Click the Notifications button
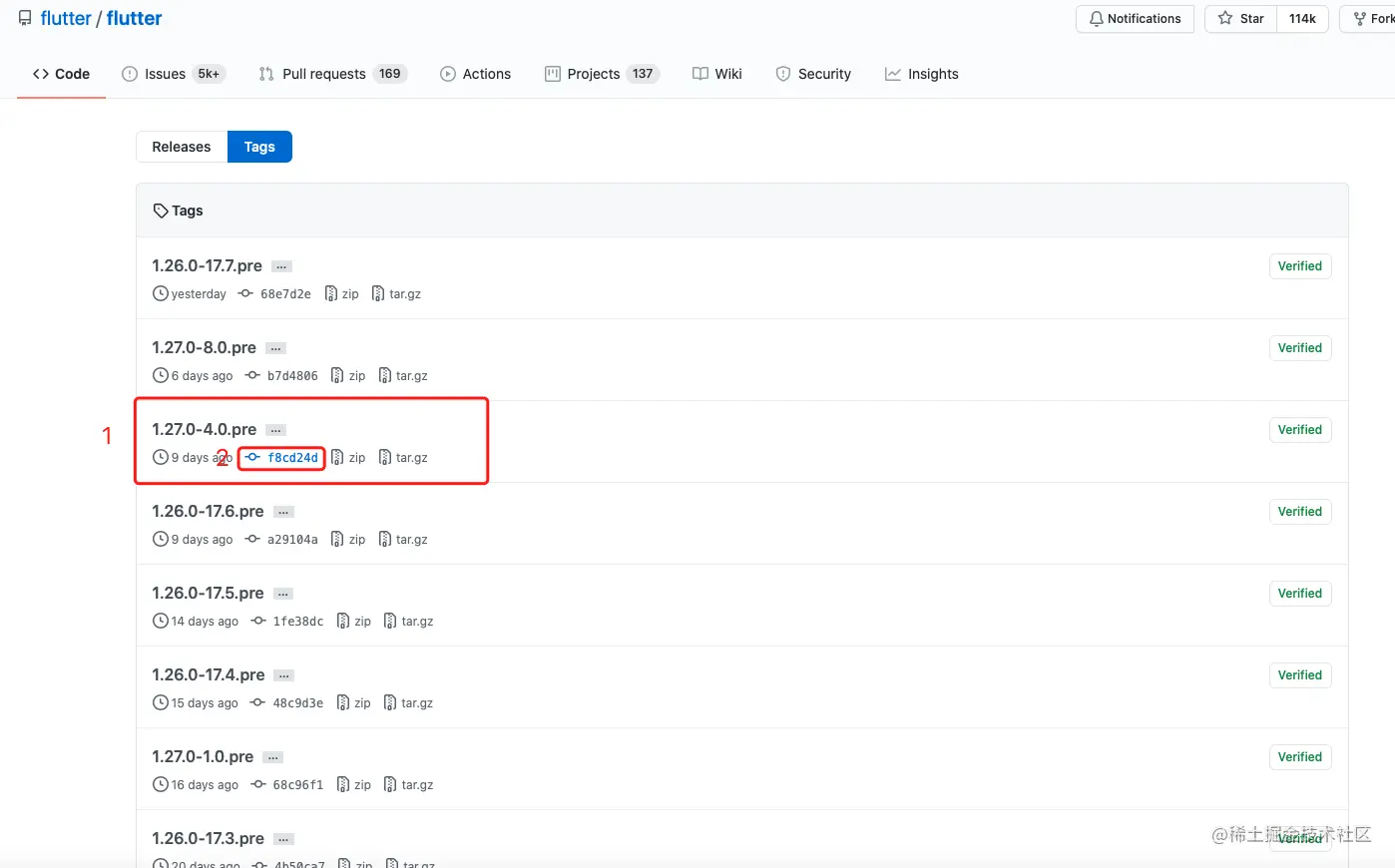1395x868 pixels. point(1135,19)
